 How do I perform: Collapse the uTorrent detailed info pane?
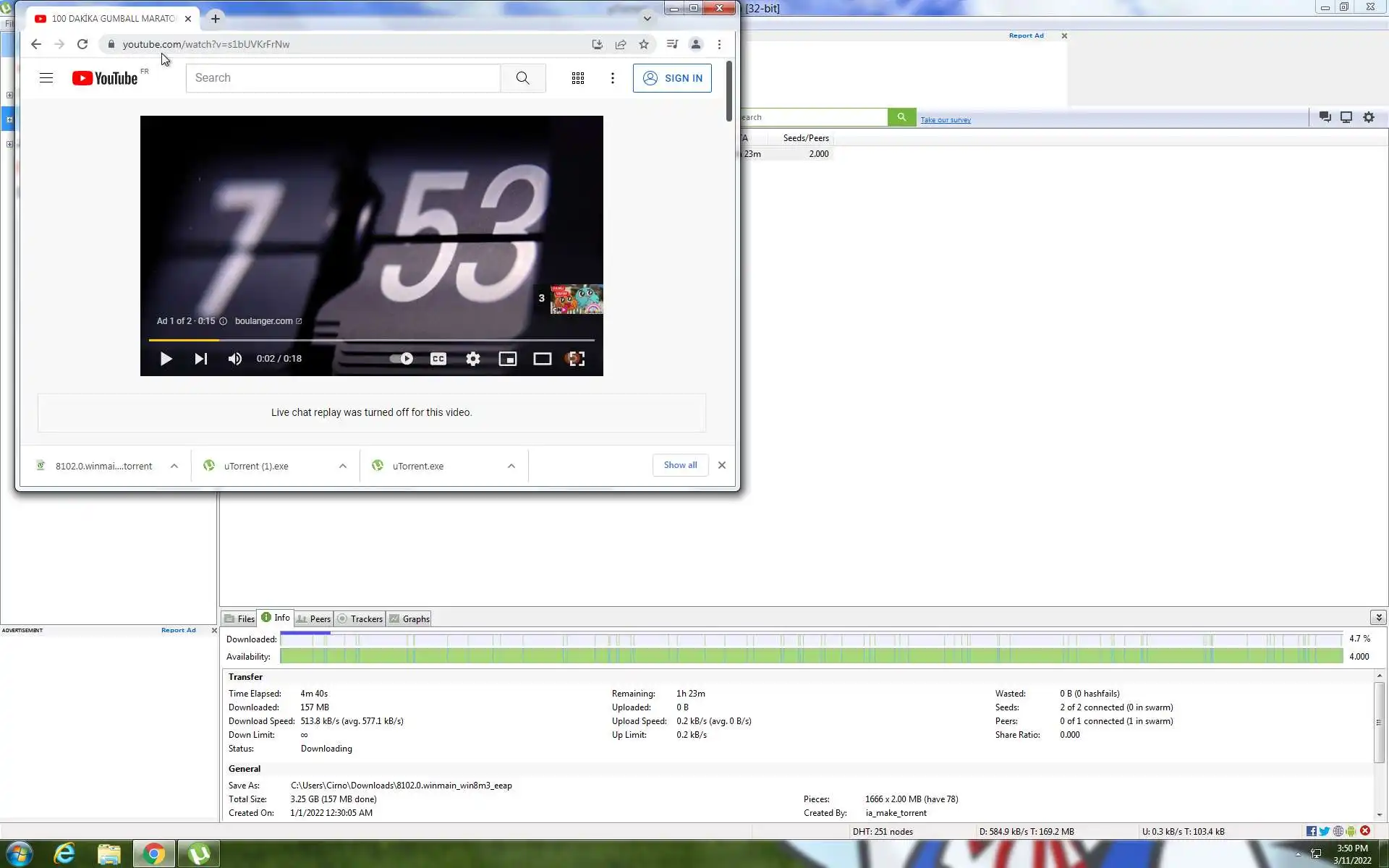pos(1378,617)
